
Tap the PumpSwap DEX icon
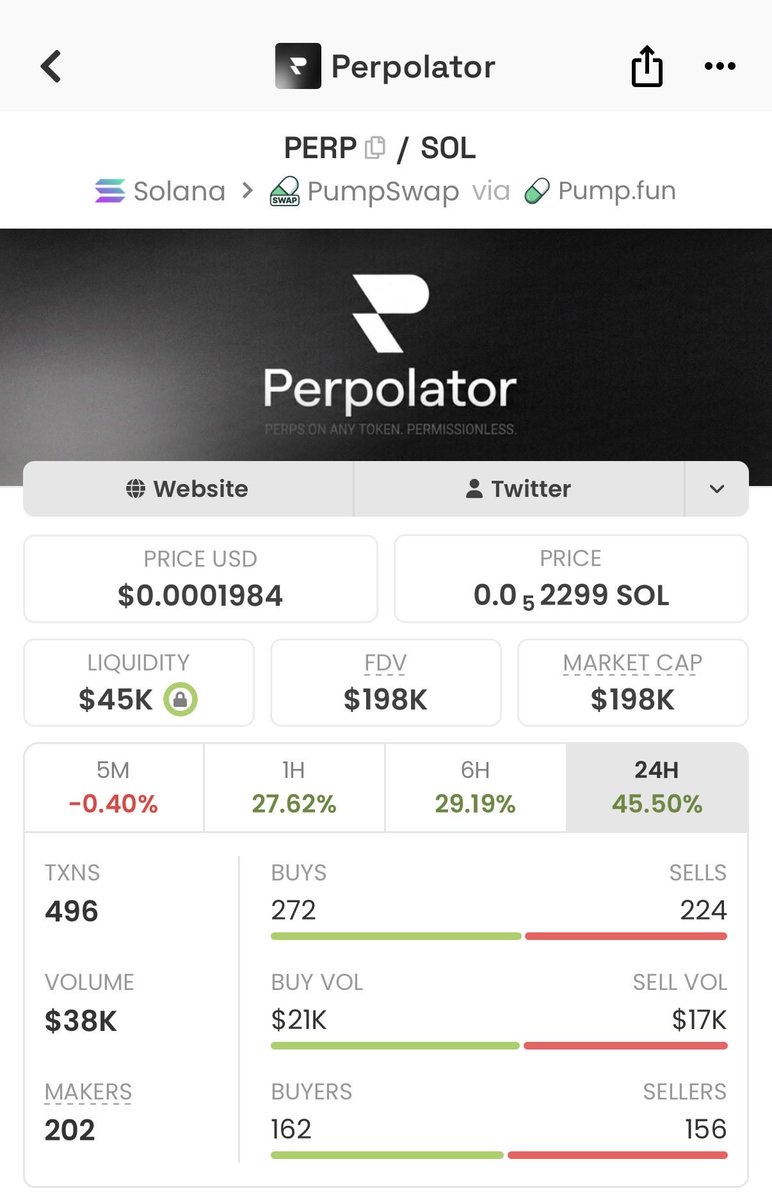tap(285, 191)
